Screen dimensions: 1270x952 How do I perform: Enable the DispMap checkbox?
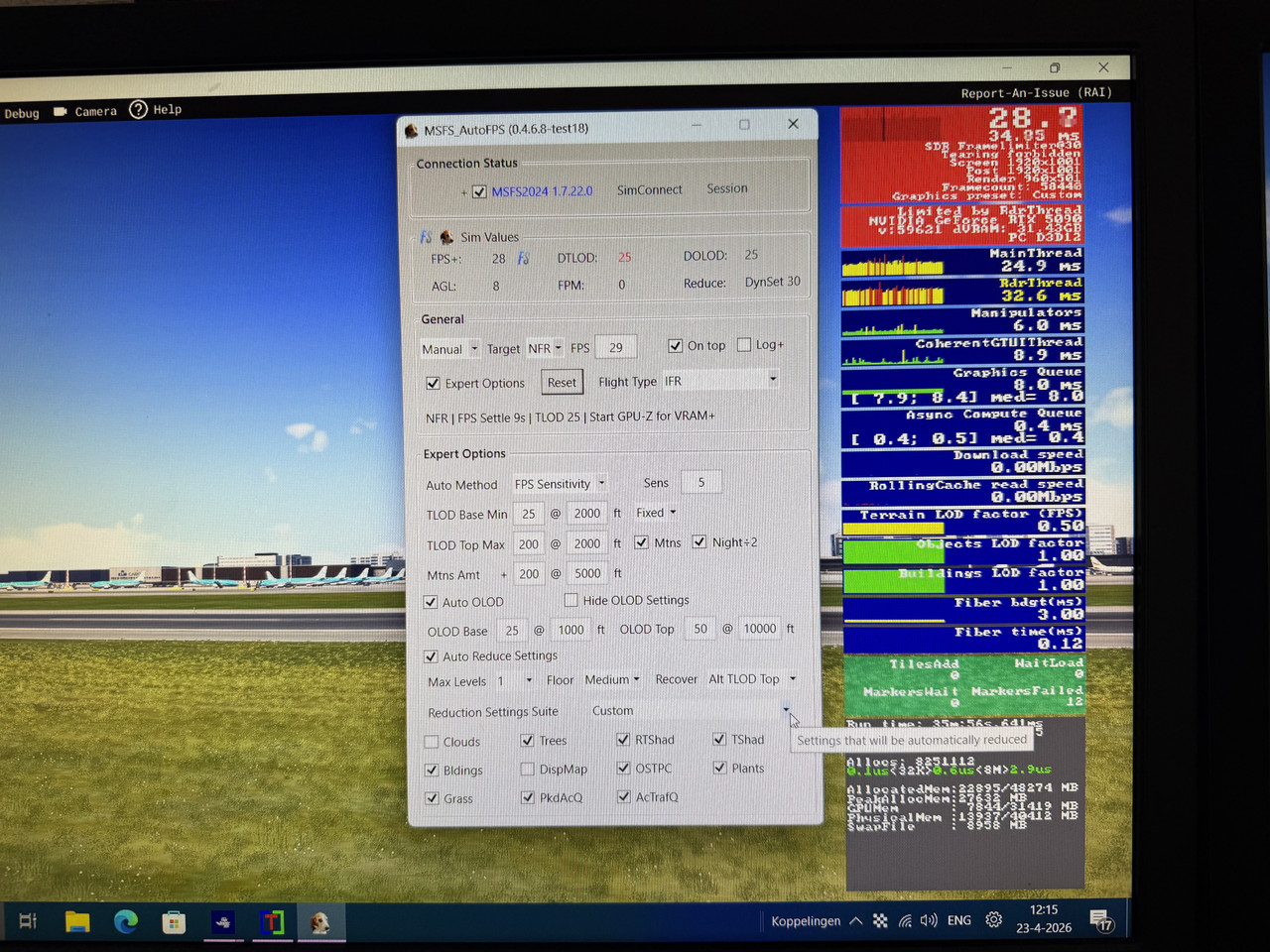pyautogui.click(x=527, y=769)
